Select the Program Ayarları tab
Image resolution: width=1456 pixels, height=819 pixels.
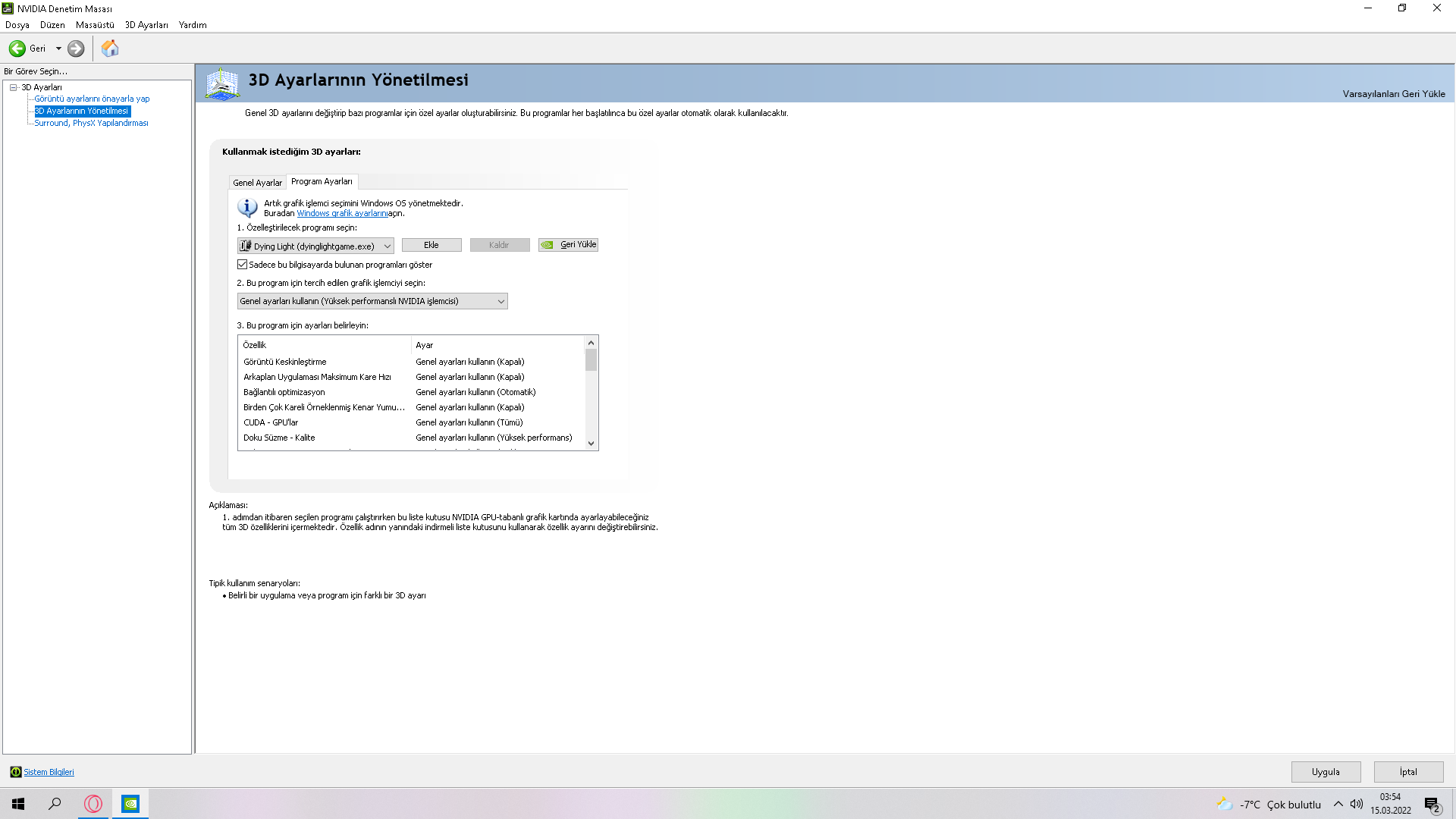click(x=322, y=181)
